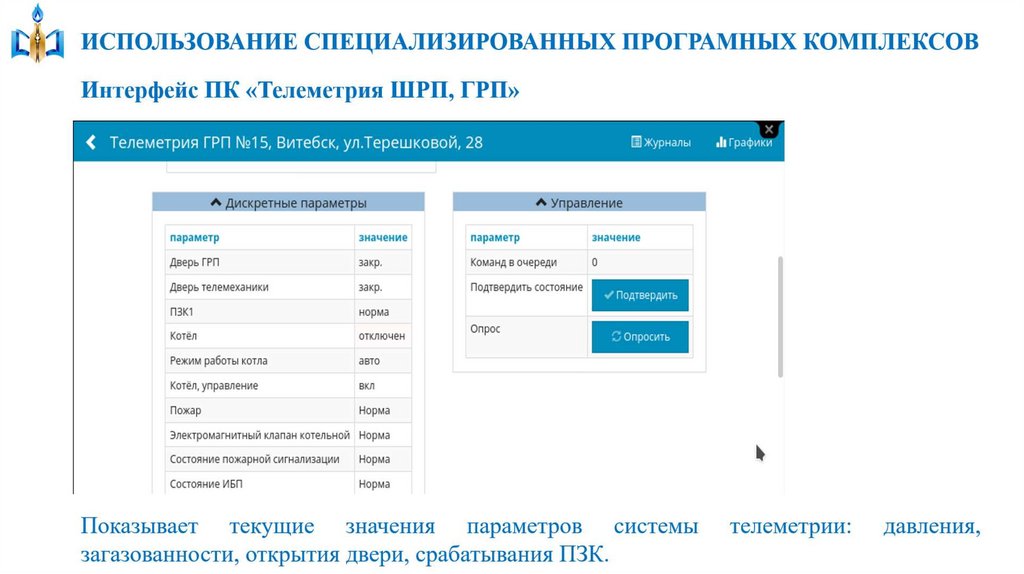
Task: Click the Подтвердить состояние label
Action: click(x=526, y=287)
